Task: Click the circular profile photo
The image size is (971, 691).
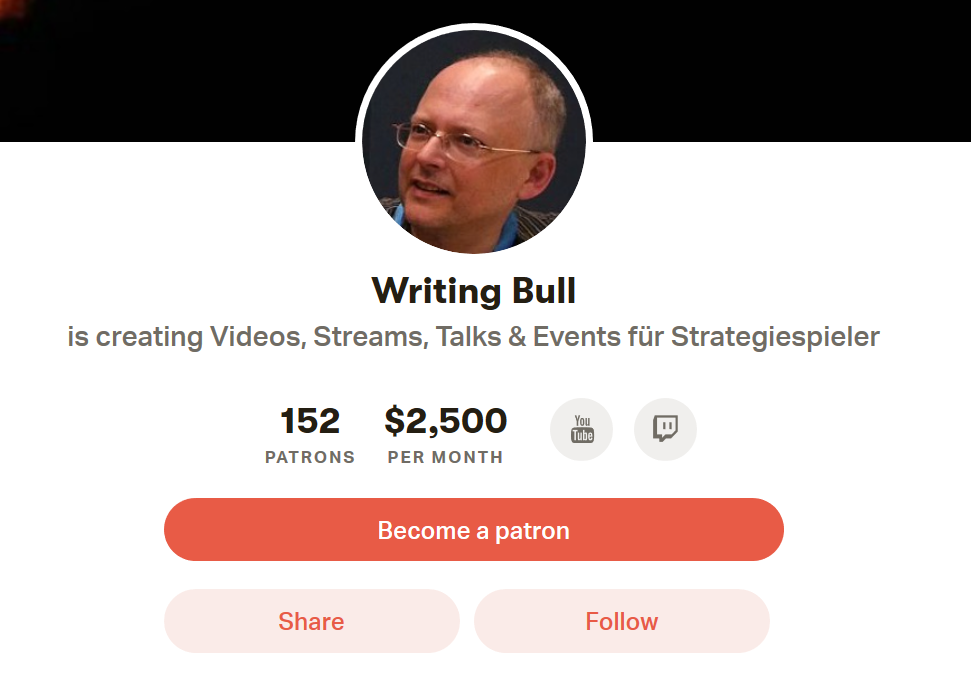Action: pyautogui.click(x=474, y=141)
